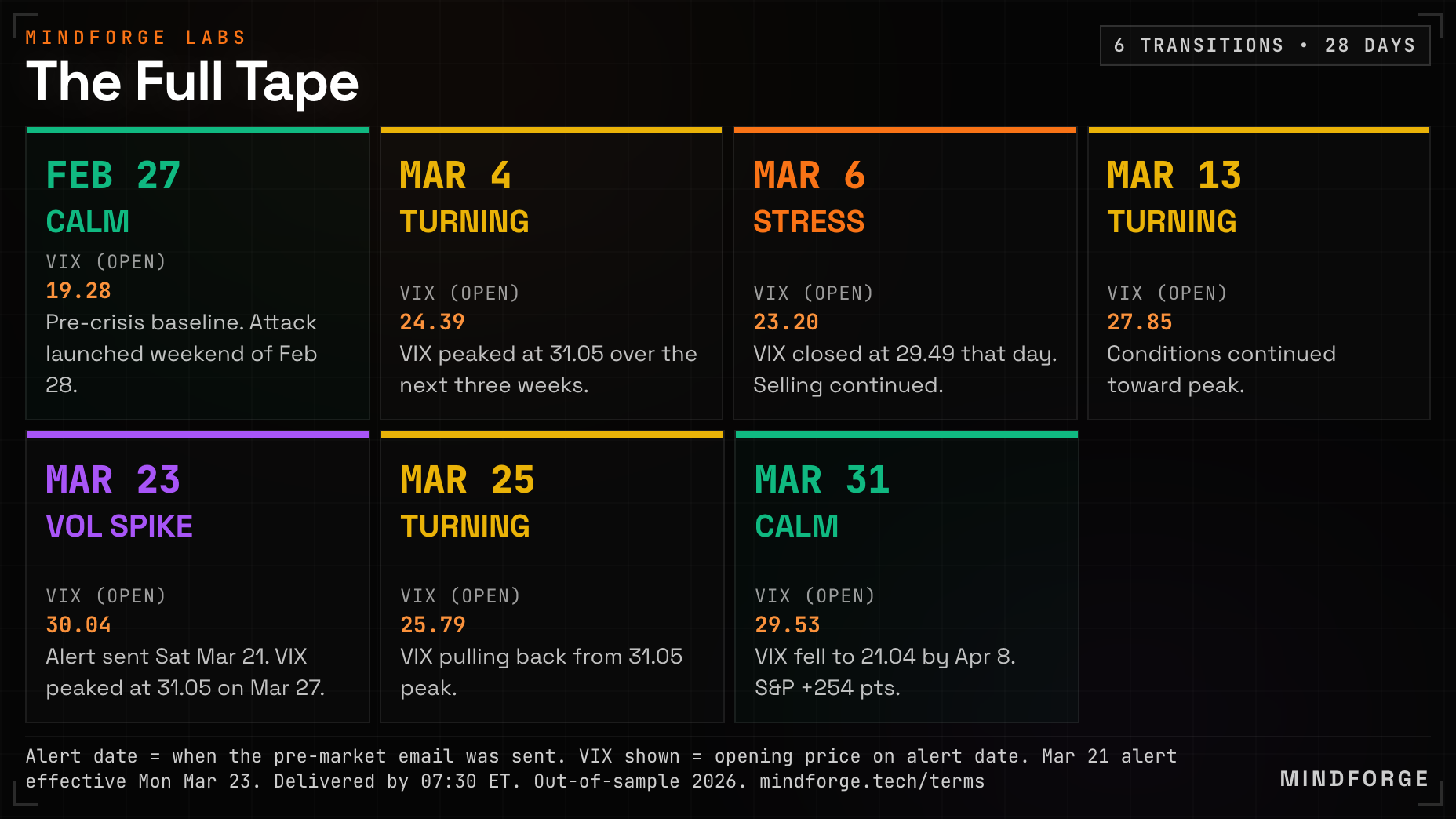Click the 19.28 VIX open value
The image size is (1456, 819).
pyautogui.click(x=78, y=290)
